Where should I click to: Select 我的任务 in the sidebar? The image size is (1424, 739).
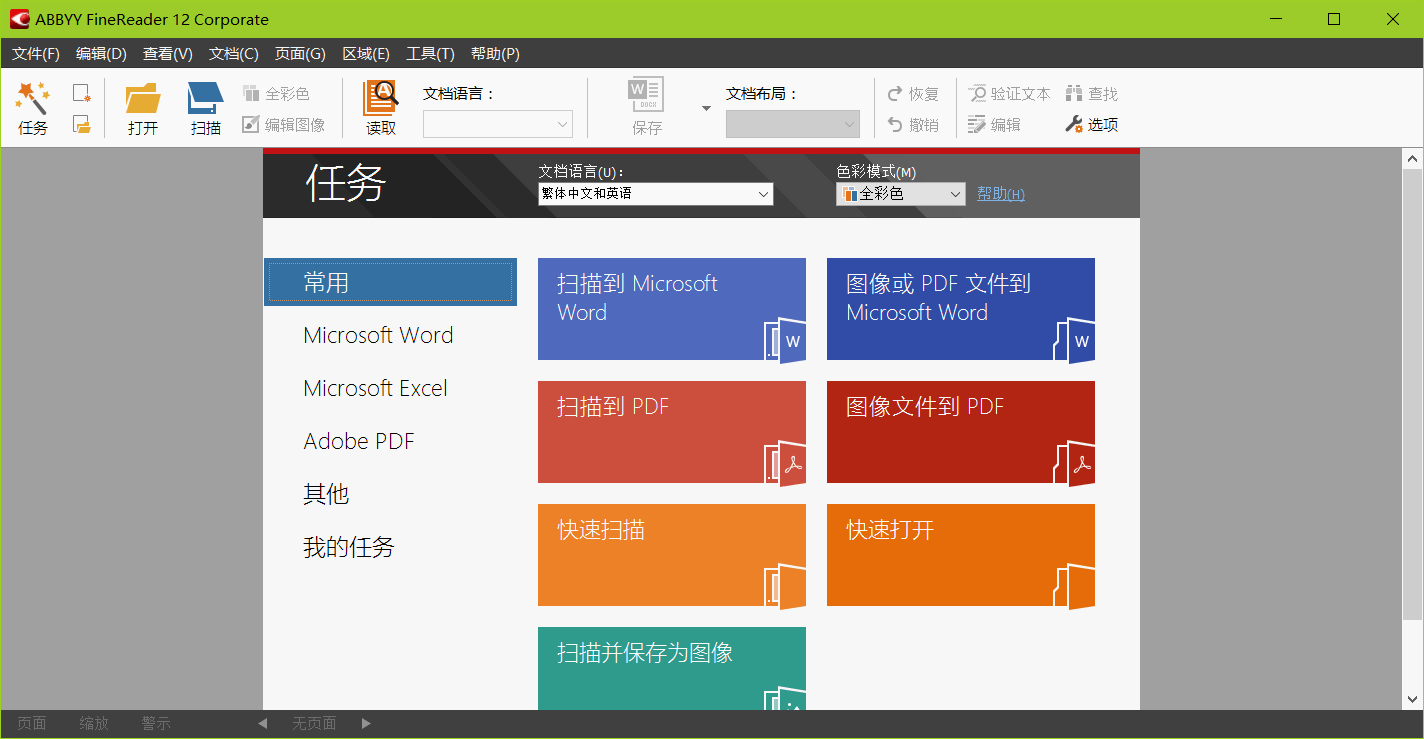point(348,548)
